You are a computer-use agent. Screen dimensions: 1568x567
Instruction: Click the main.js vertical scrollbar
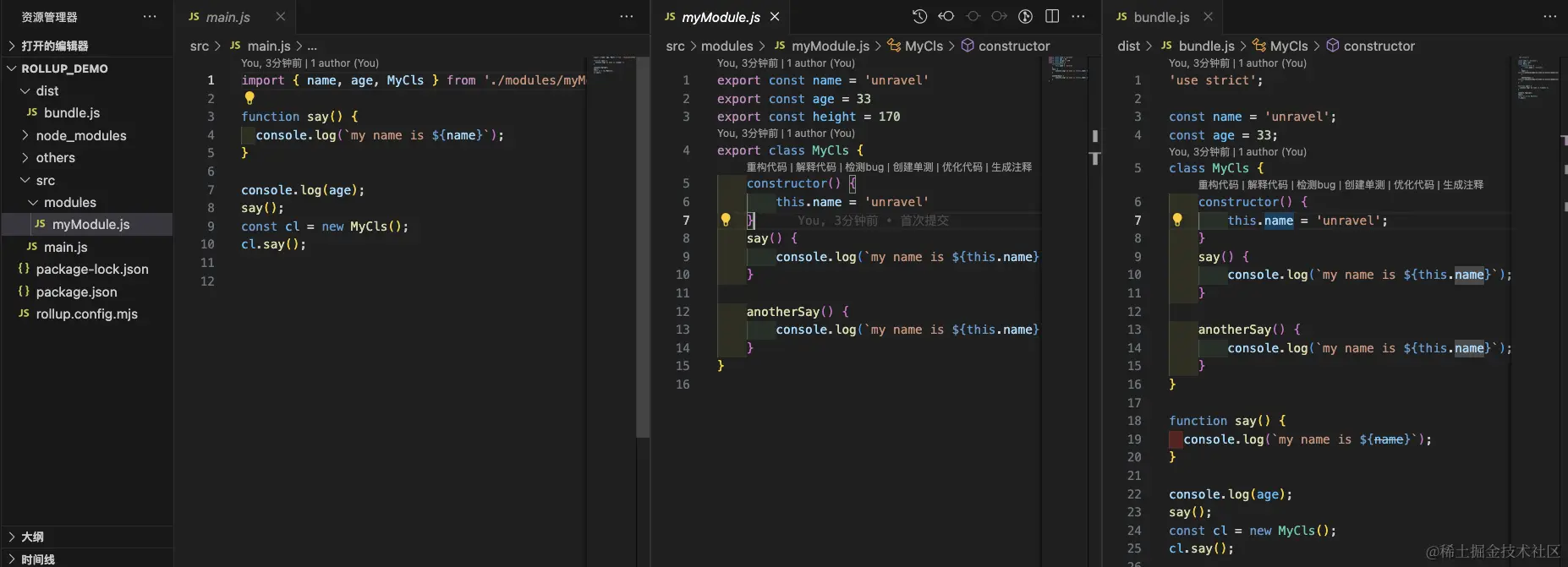643,247
